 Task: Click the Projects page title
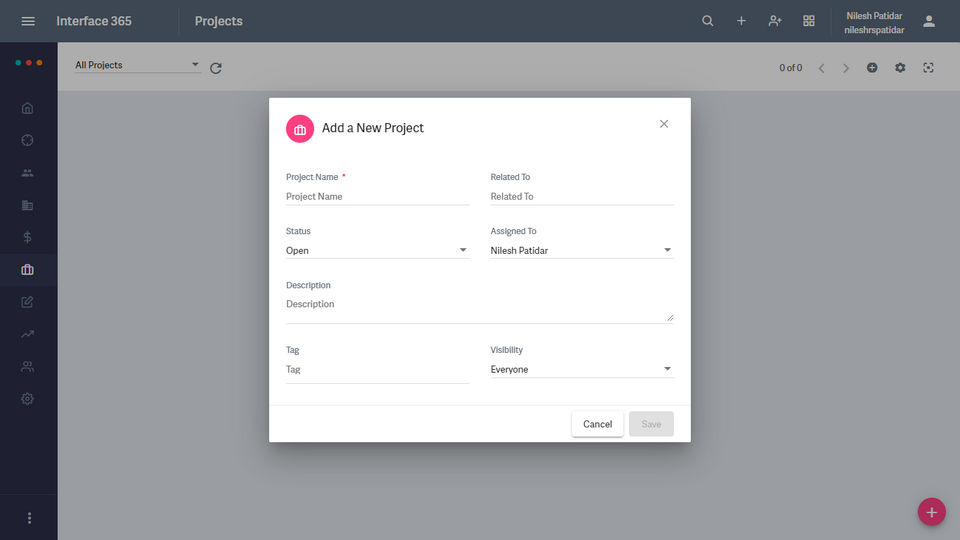(219, 21)
